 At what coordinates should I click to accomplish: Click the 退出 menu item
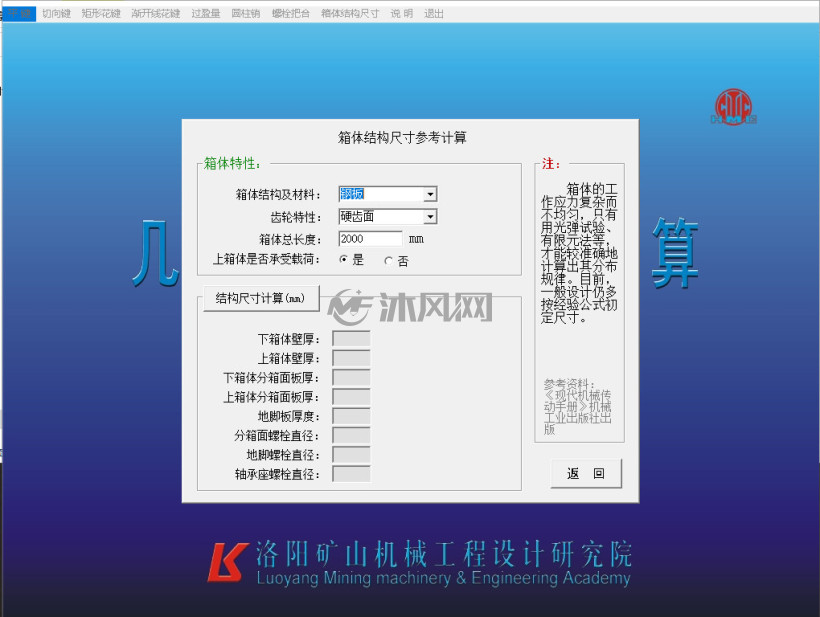(434, 14)
